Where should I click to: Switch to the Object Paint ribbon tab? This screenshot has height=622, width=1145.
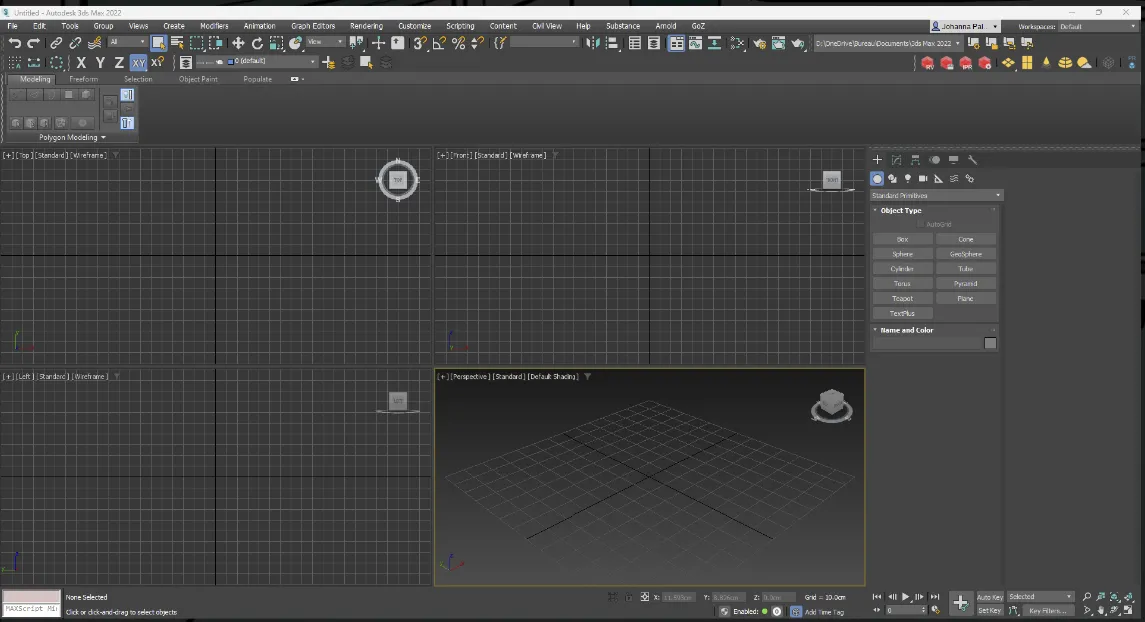tap(198, 79)
